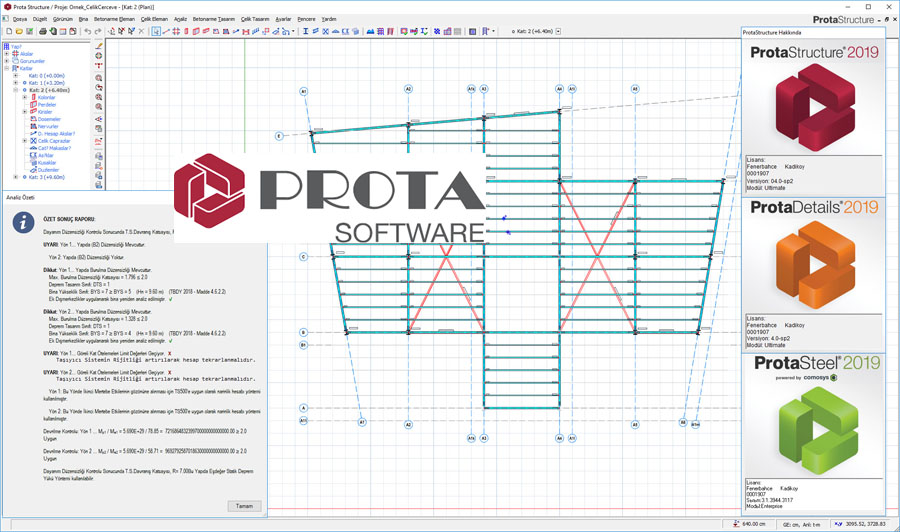Click the New file icon in the toolbar
Screen dimensions: 900x532
pos(9,32)
